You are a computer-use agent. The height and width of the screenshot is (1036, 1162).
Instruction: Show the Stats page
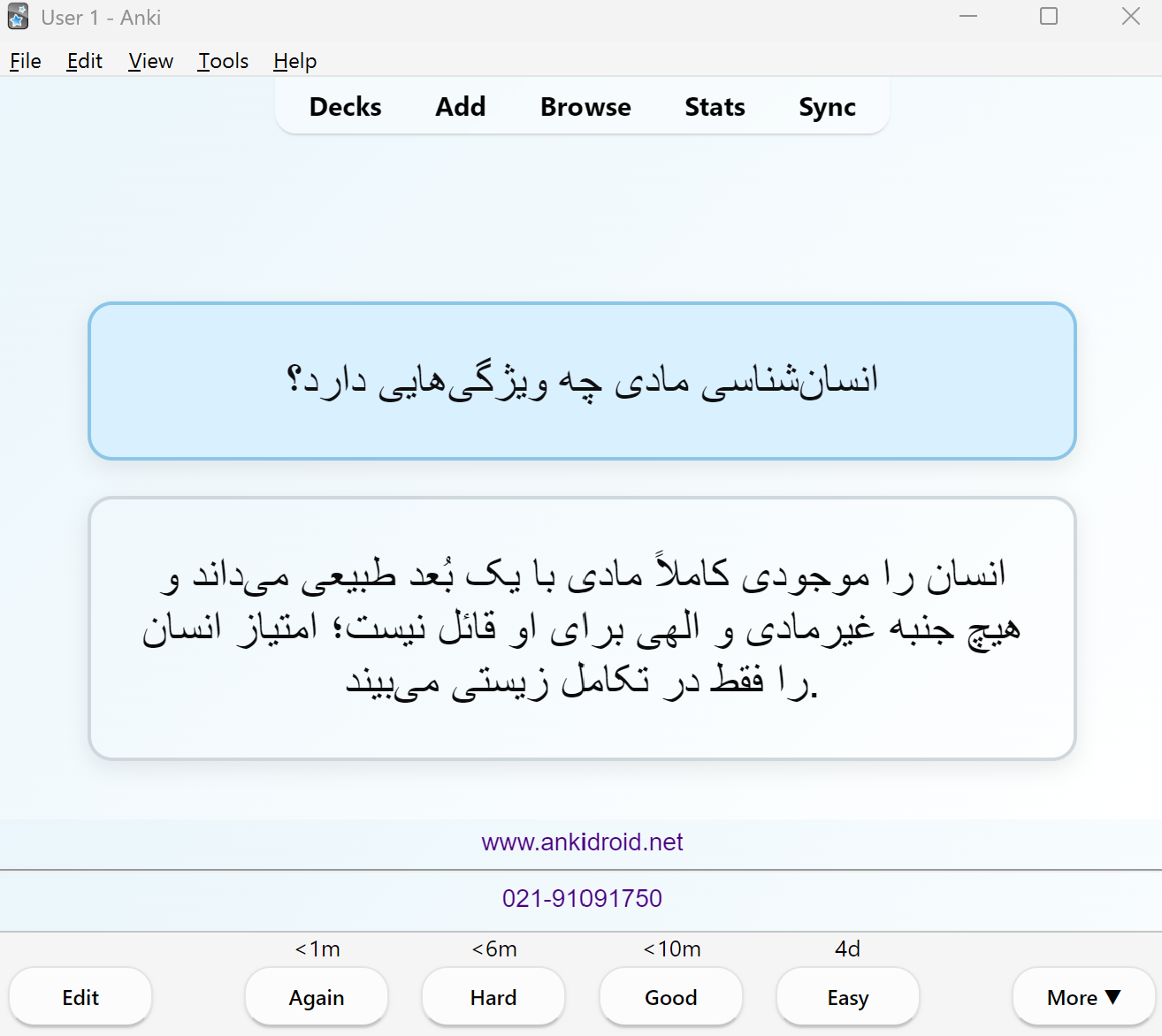point(715,107)
